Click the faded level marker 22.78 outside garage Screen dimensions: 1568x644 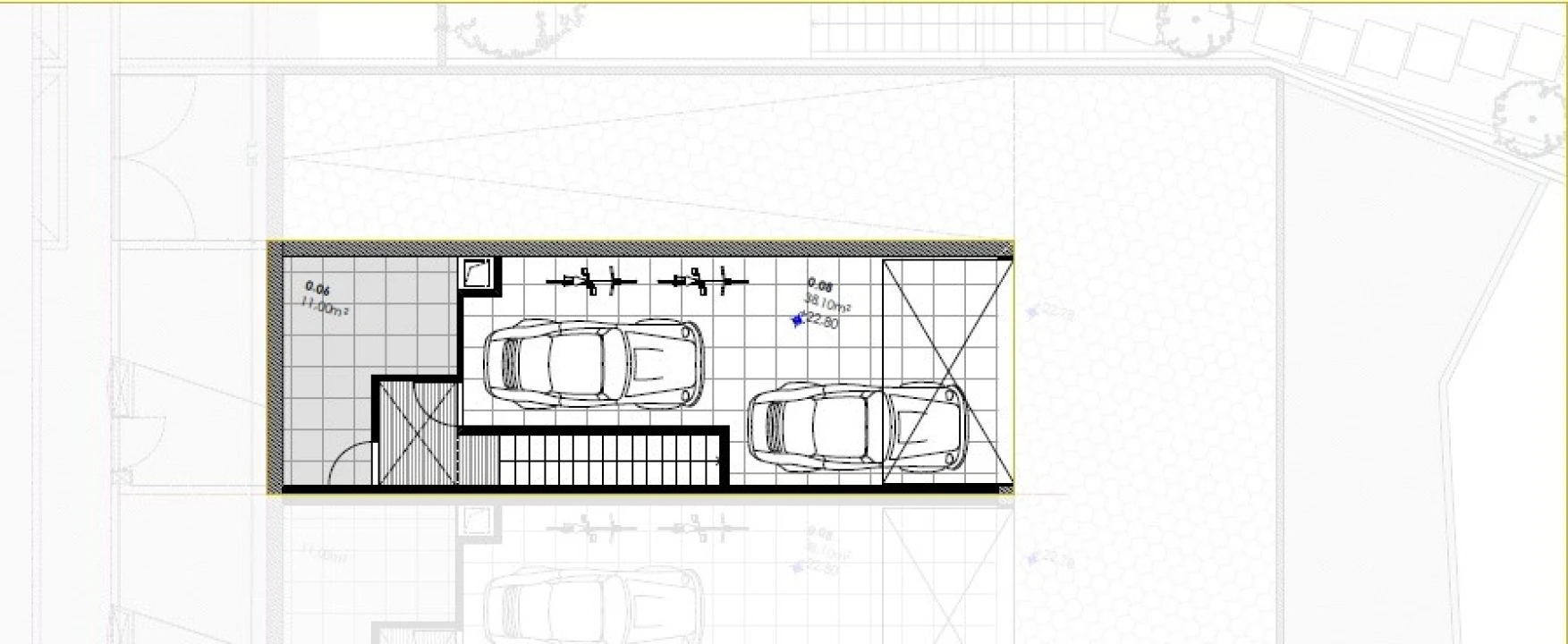coord(1051,311)
